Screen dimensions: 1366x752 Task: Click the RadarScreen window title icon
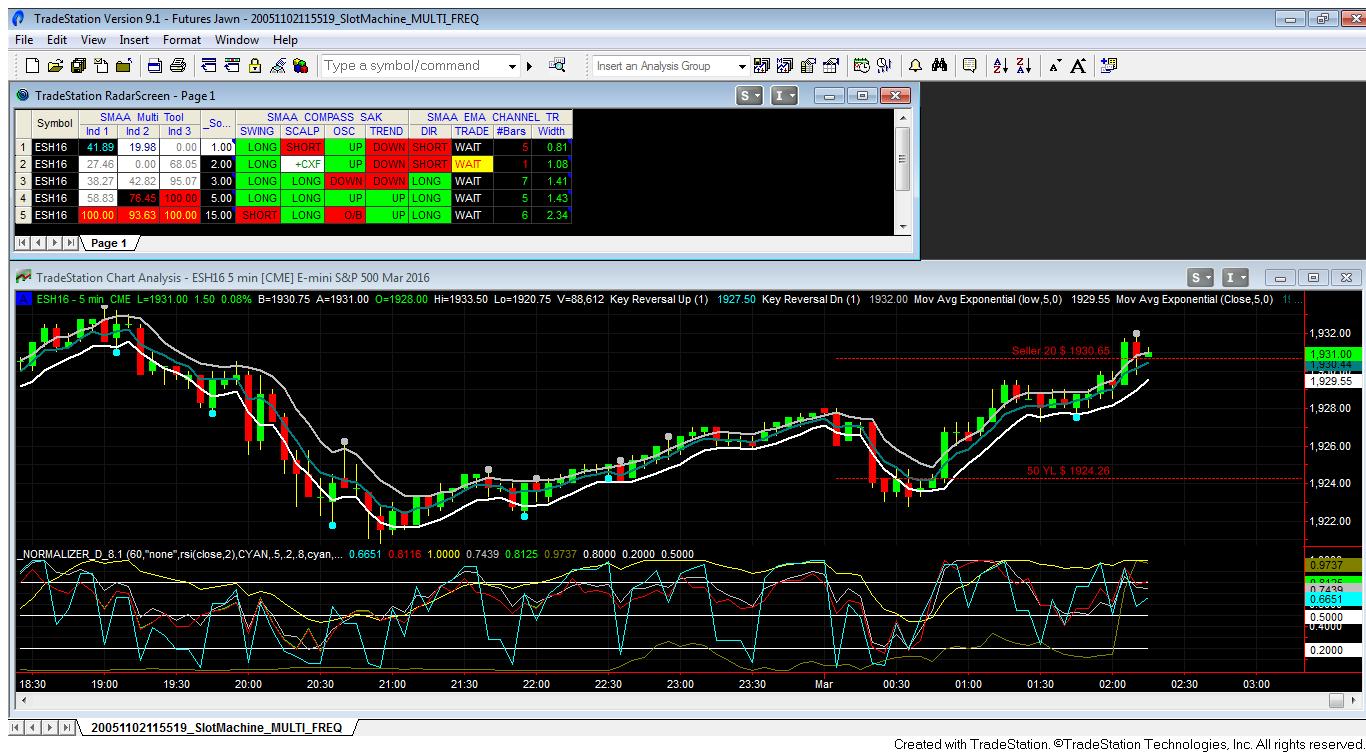pos(23,95)
